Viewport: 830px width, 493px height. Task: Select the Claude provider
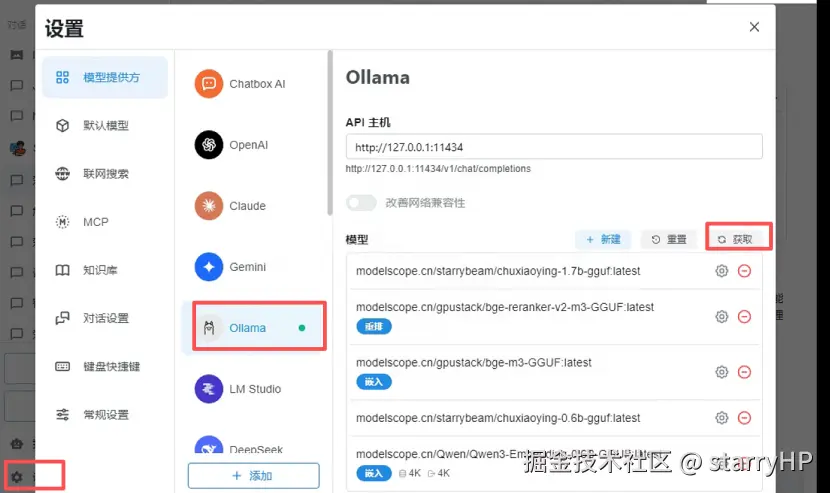(253, 205)
